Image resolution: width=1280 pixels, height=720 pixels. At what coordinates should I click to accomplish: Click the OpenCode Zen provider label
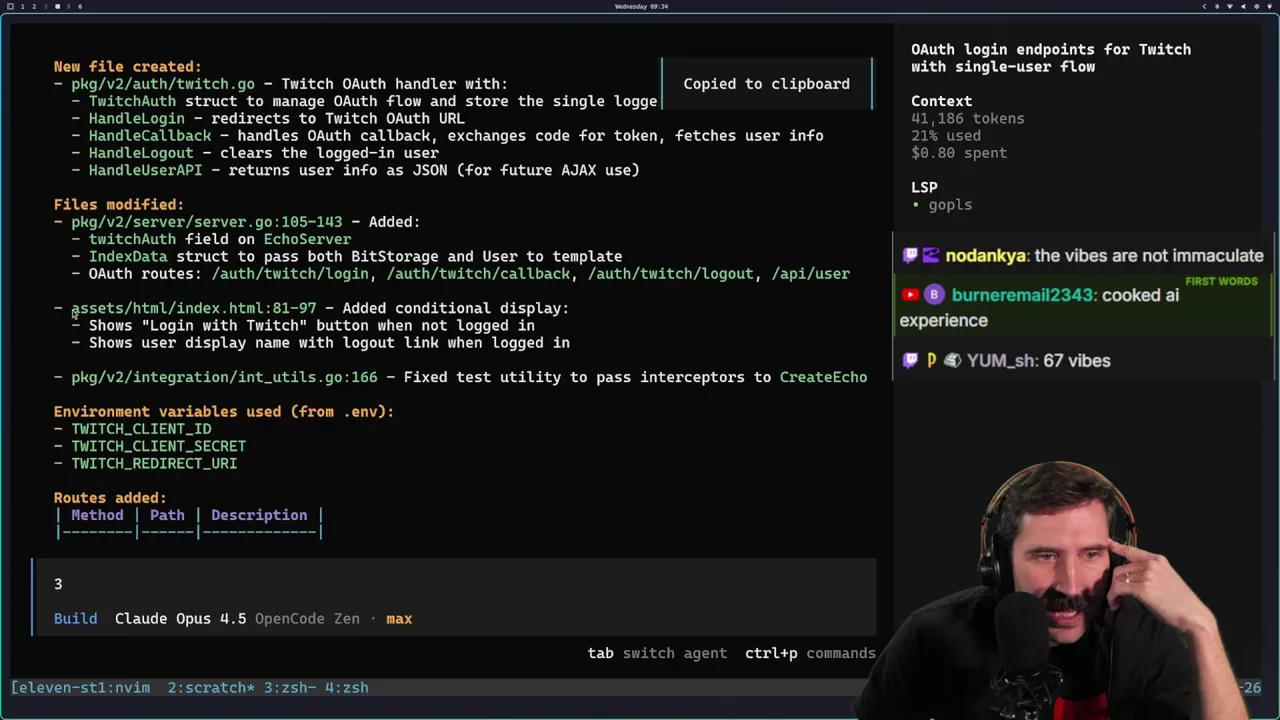307,619
